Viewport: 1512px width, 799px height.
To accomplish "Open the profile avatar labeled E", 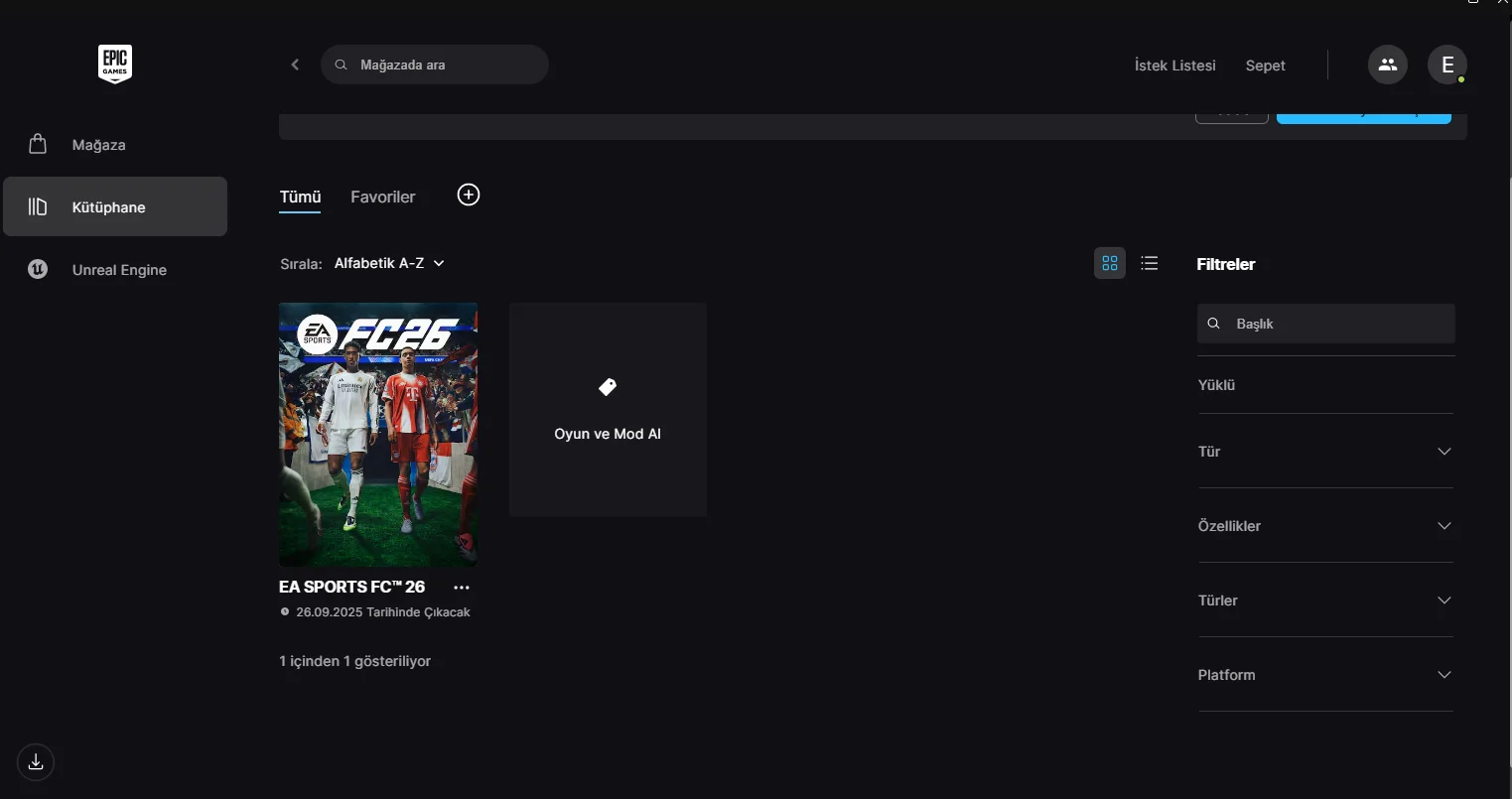I will [x=1447, y=65].
